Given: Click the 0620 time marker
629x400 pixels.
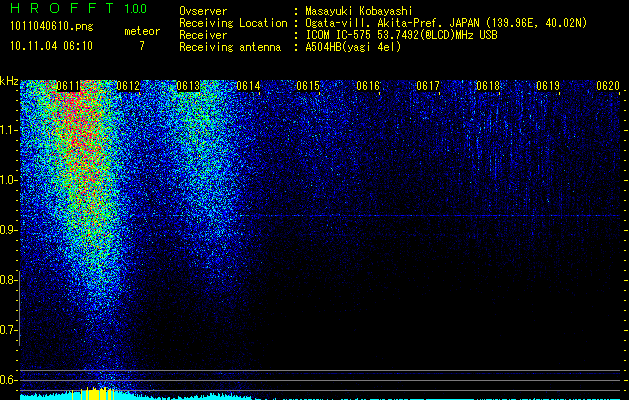Looking at the screenshot, I should click(x=608, y=86).
